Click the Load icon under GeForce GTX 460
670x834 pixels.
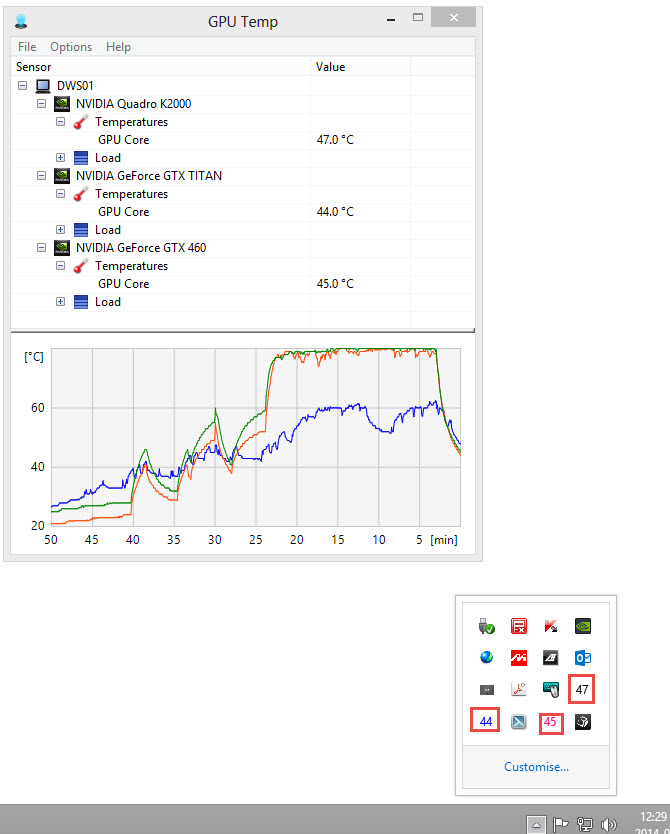[x=81, y=302]
